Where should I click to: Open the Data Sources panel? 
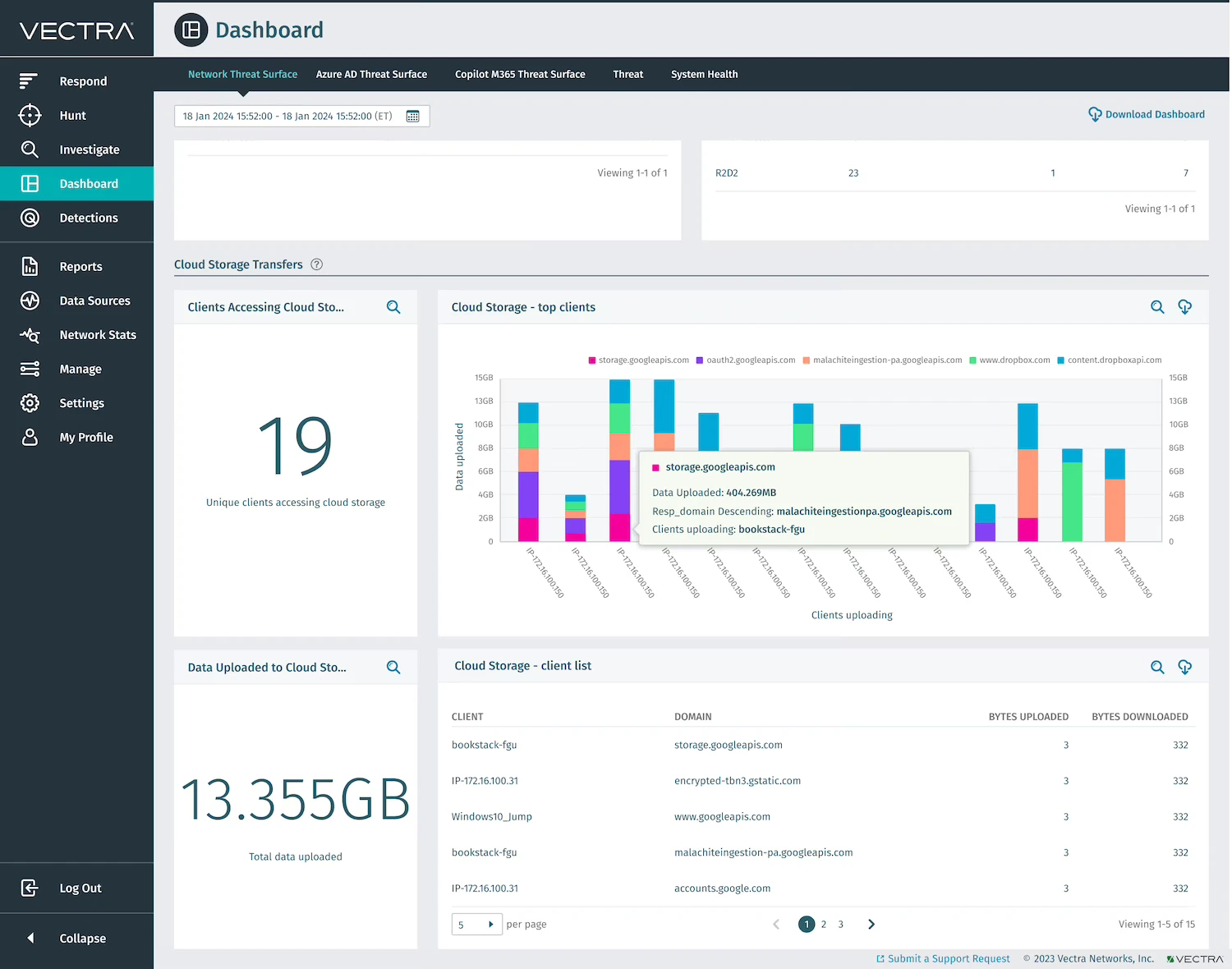(x=94, y=301)
